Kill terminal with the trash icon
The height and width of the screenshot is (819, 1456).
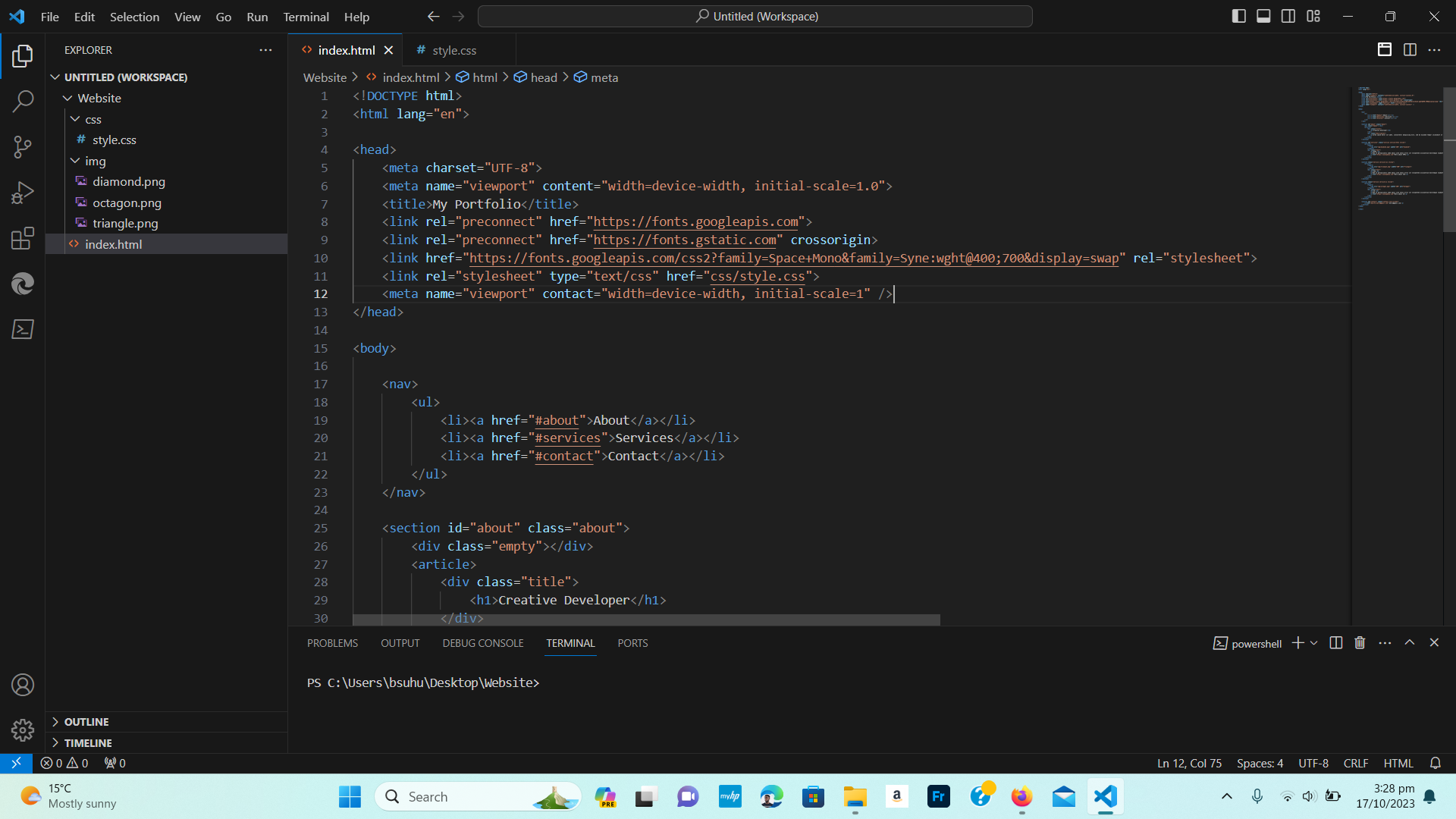point(1360,643)
